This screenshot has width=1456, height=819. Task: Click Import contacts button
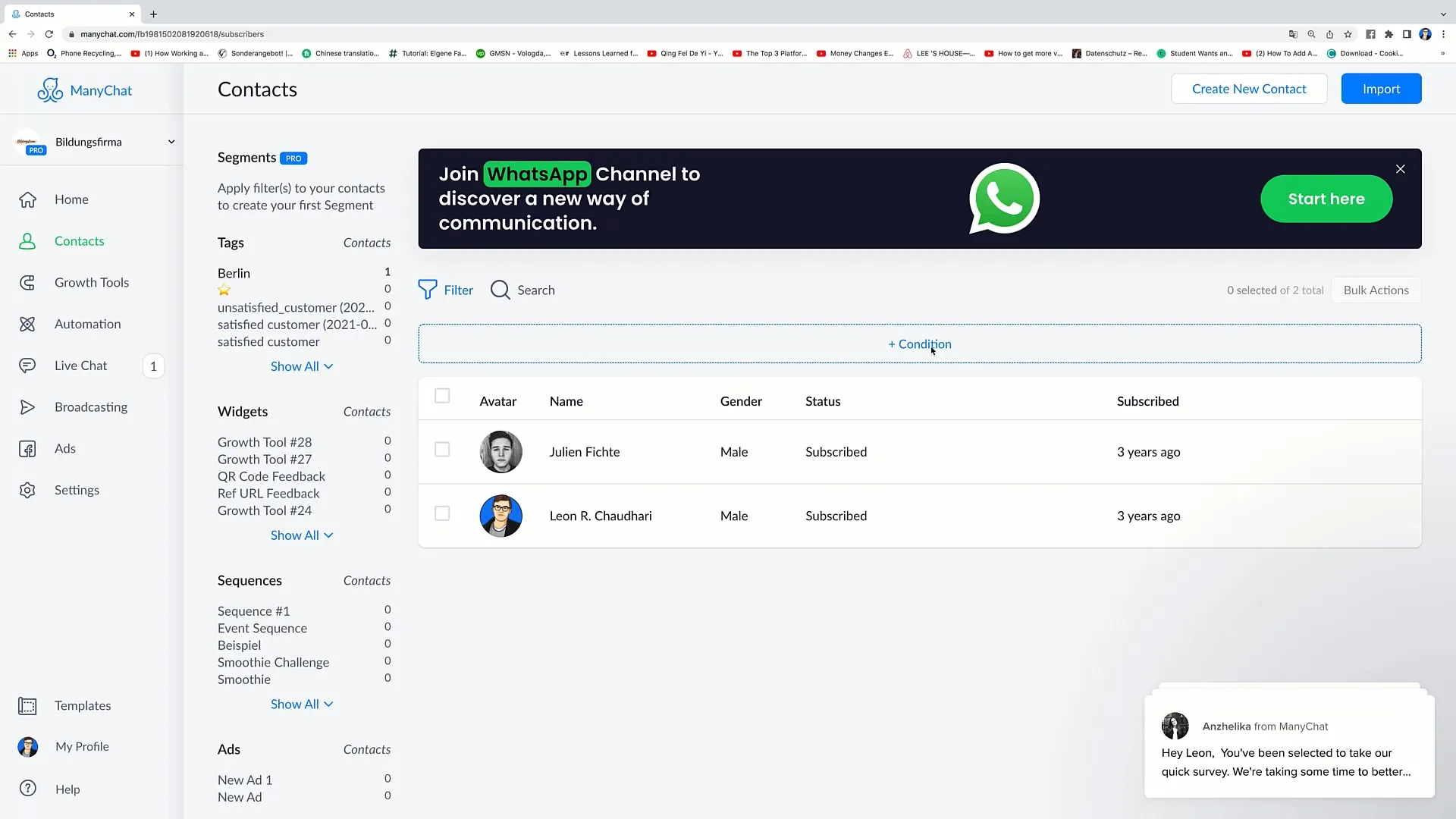point(1382,89)
